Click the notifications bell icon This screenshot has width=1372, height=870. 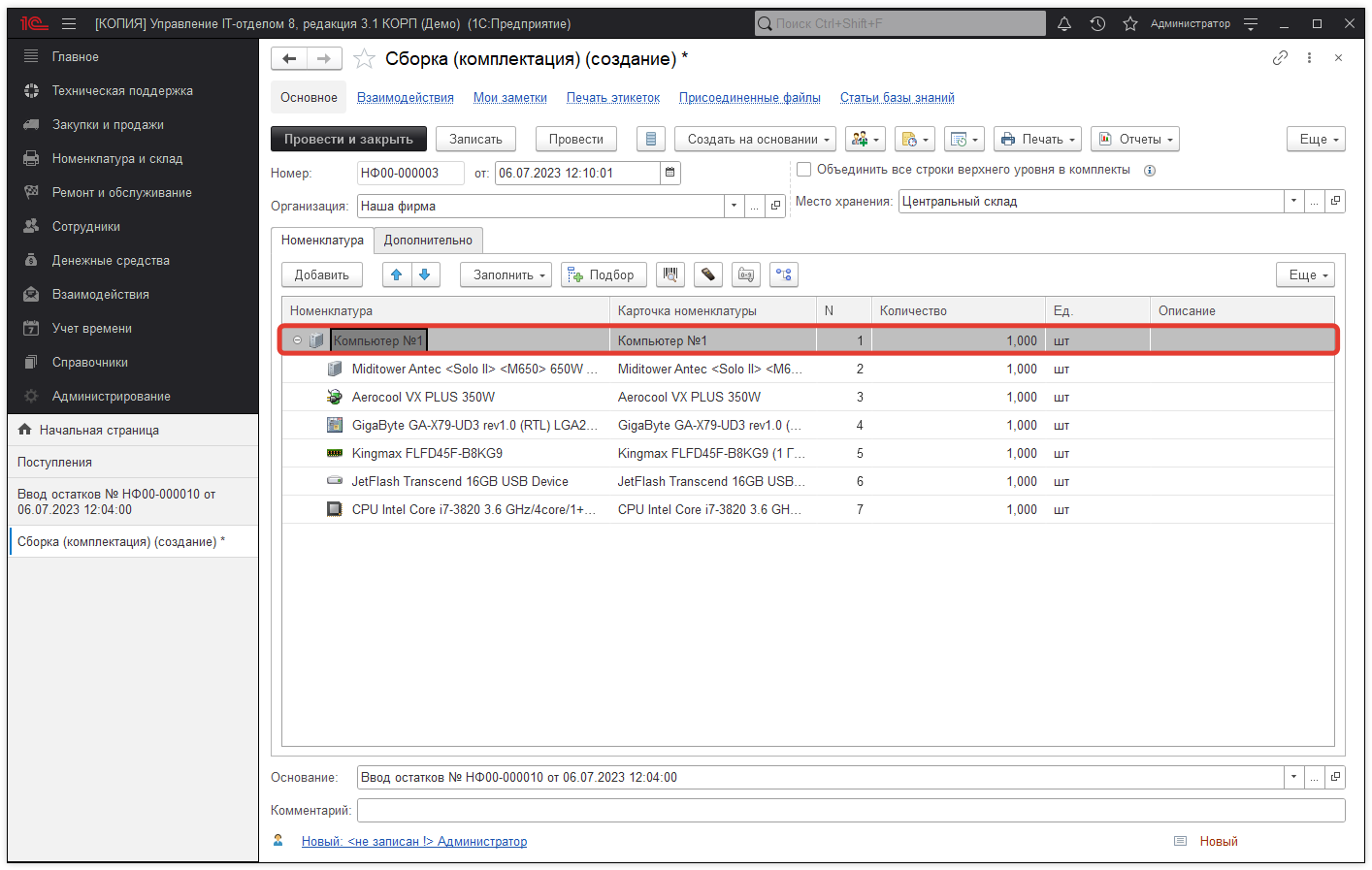1064,23
